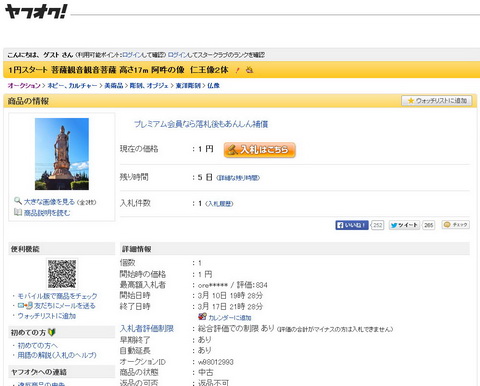Click the tweet count 265

pos(429,225)
